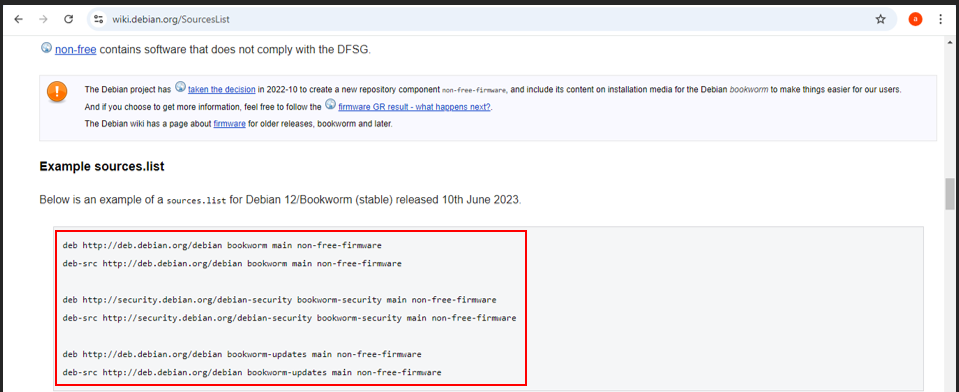
Task: Go back using the browser back arrow
Action: pos(18,20)
